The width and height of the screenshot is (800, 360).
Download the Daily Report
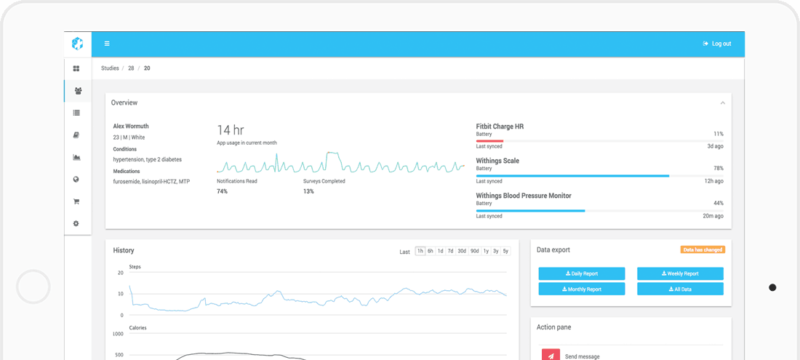582,274
